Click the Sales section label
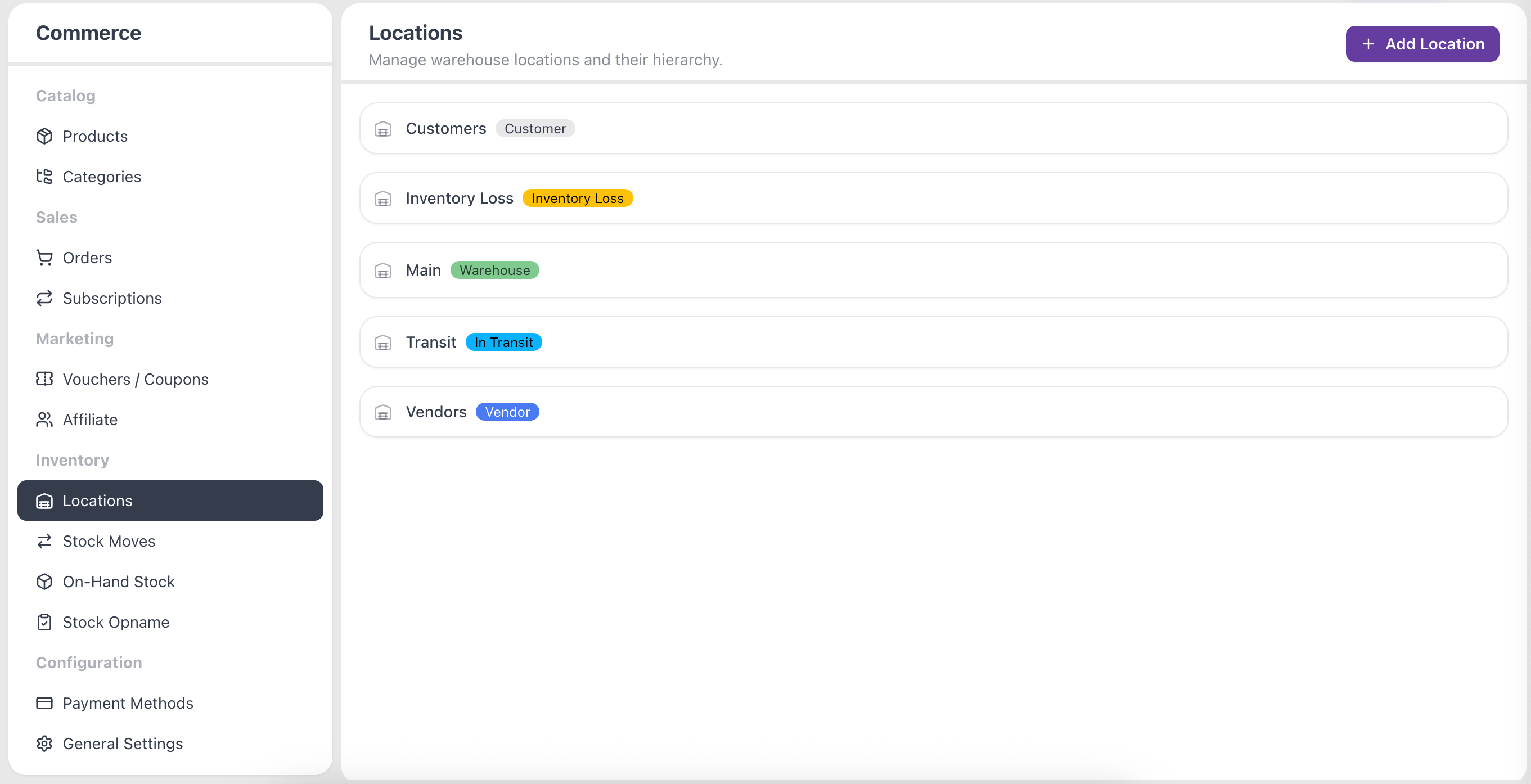This screenshot has height=784, width=1531. 56,217
